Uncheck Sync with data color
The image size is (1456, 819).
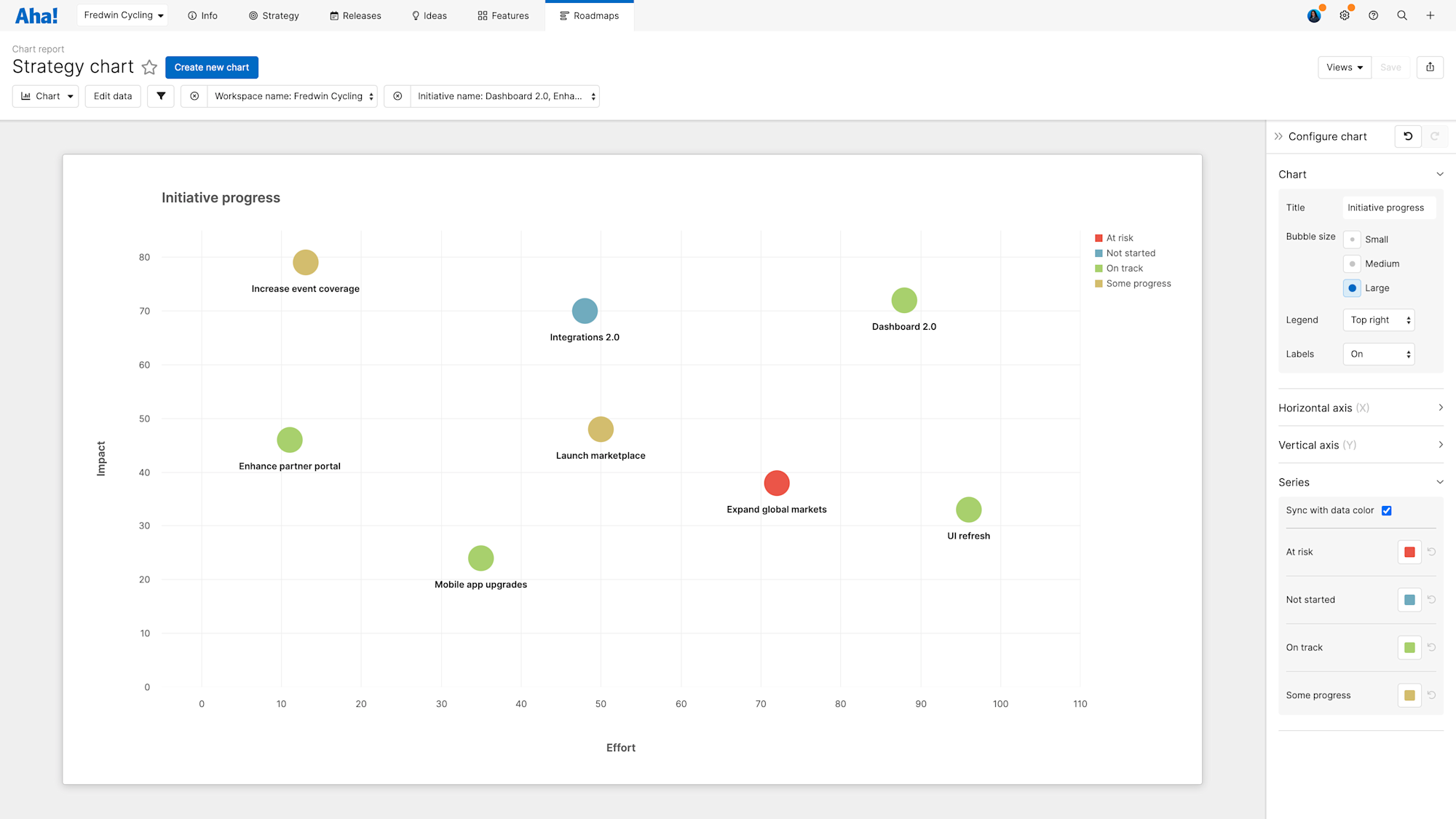[x=1387, y=510]
